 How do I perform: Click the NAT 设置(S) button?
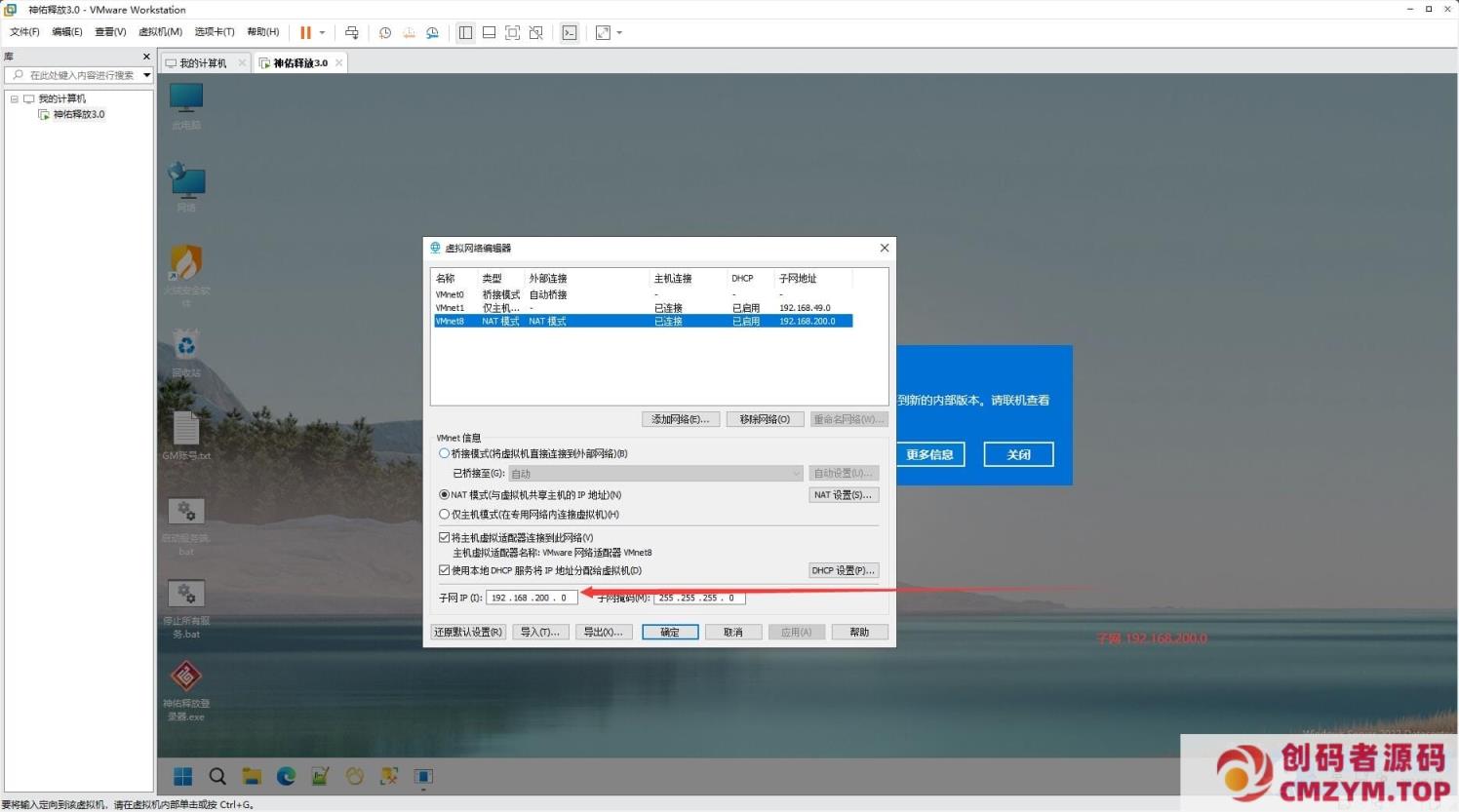click(843, 494)
